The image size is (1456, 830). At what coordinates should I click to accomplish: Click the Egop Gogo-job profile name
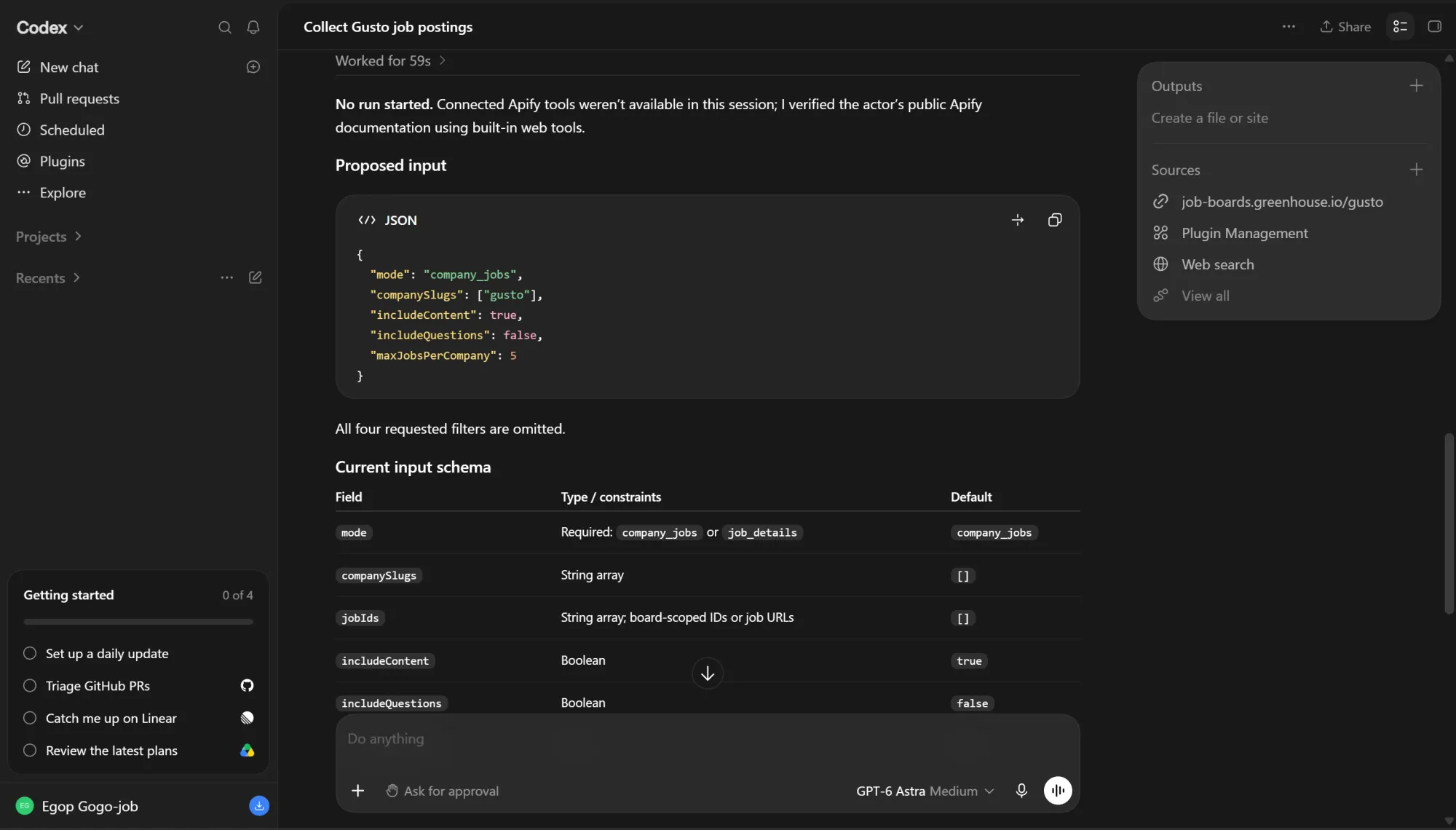pos(90,806)
